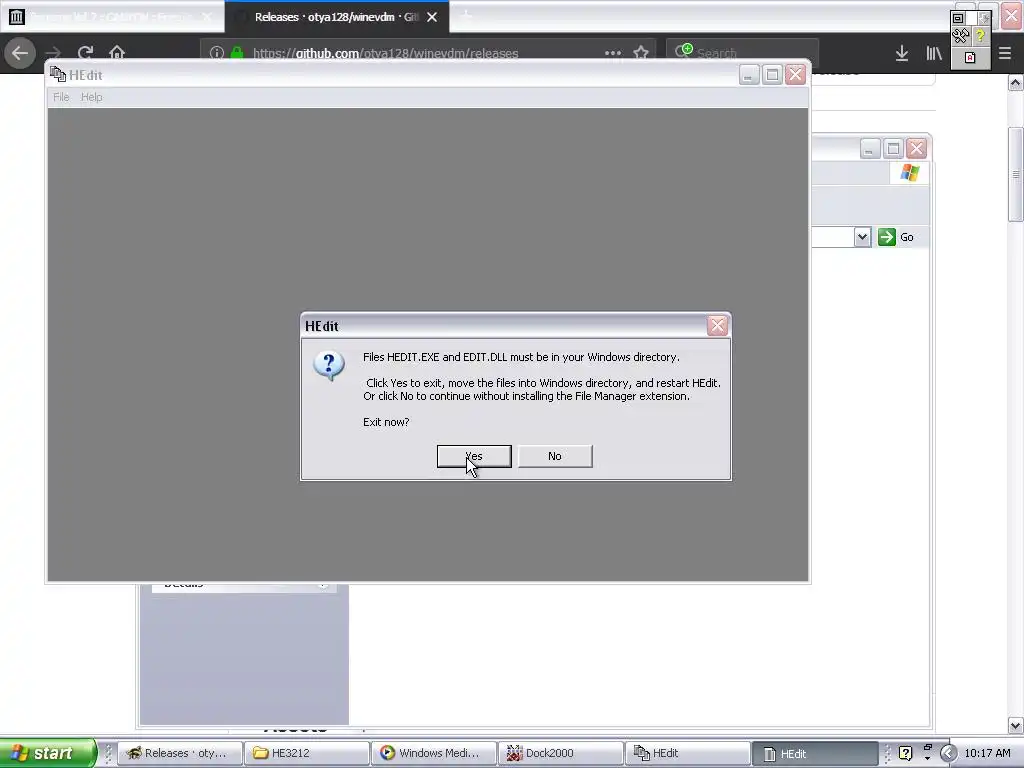Click the page scrollbar up arrow
This screenshot has width=1024, height=768.
click(x=1016, y=83)
